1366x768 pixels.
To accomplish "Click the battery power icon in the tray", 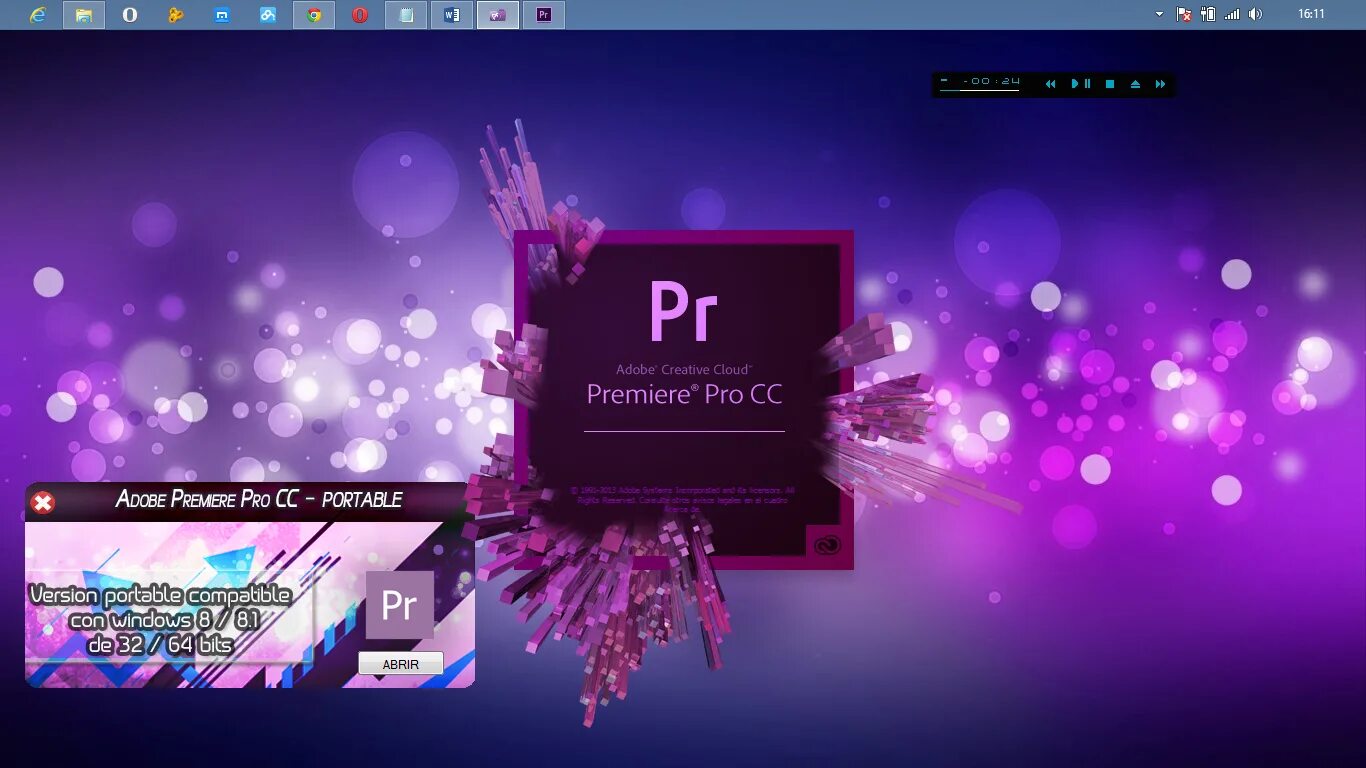I will tap(1208, 14).
